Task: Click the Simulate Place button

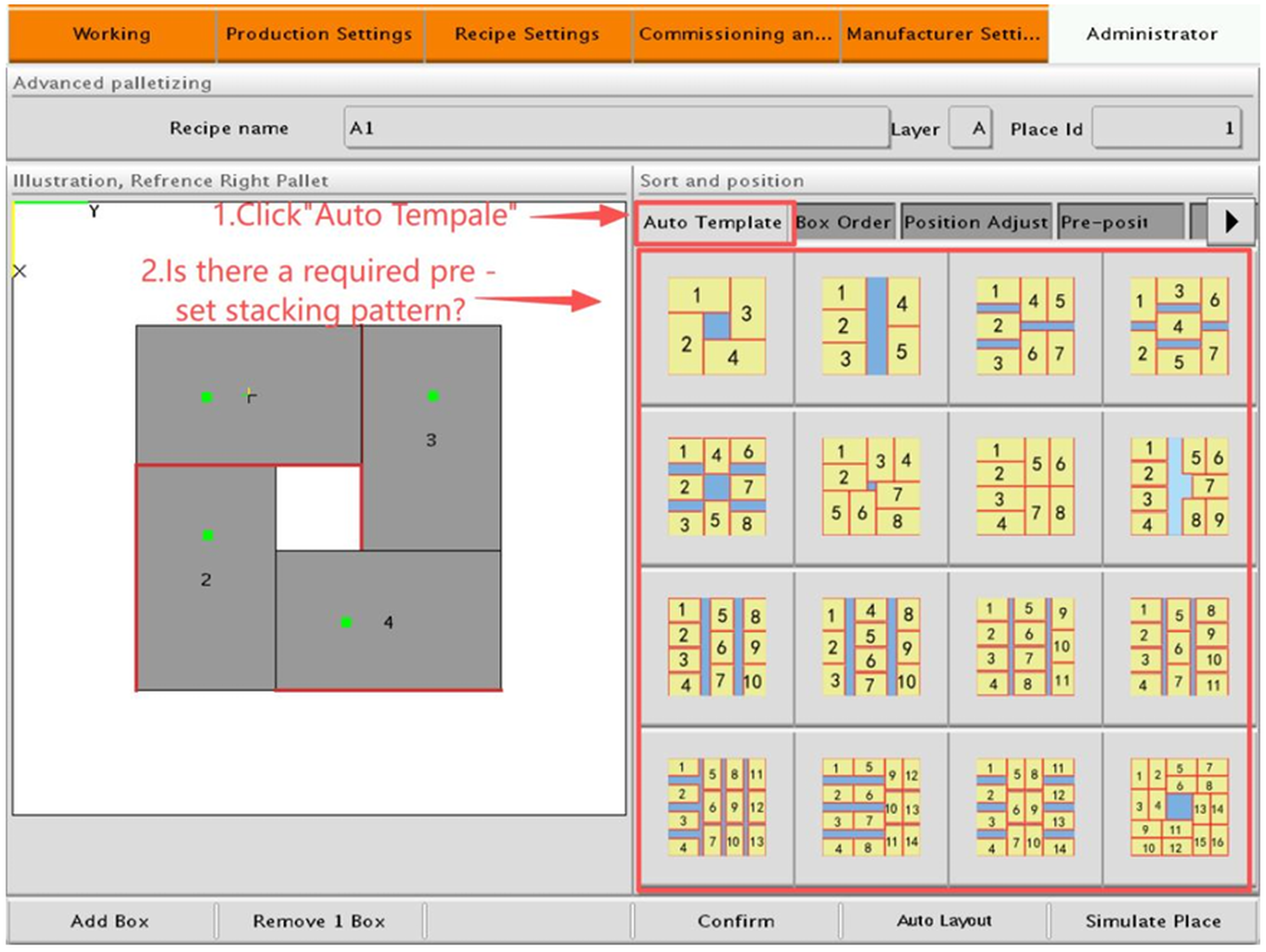Action: pyautogui.click(x=1153, y=921)
